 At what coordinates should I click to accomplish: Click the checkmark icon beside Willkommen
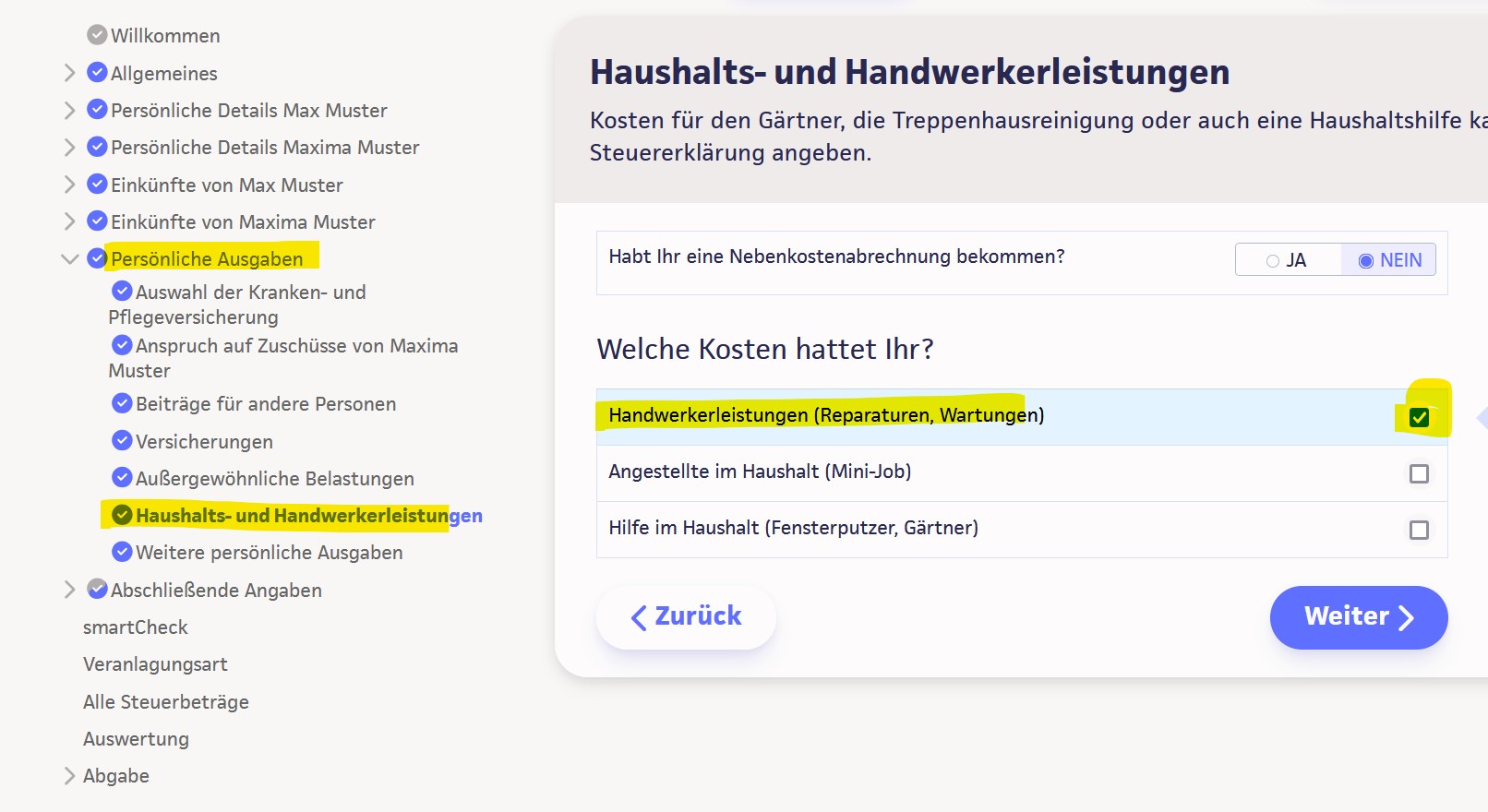(x=97, y=35)
